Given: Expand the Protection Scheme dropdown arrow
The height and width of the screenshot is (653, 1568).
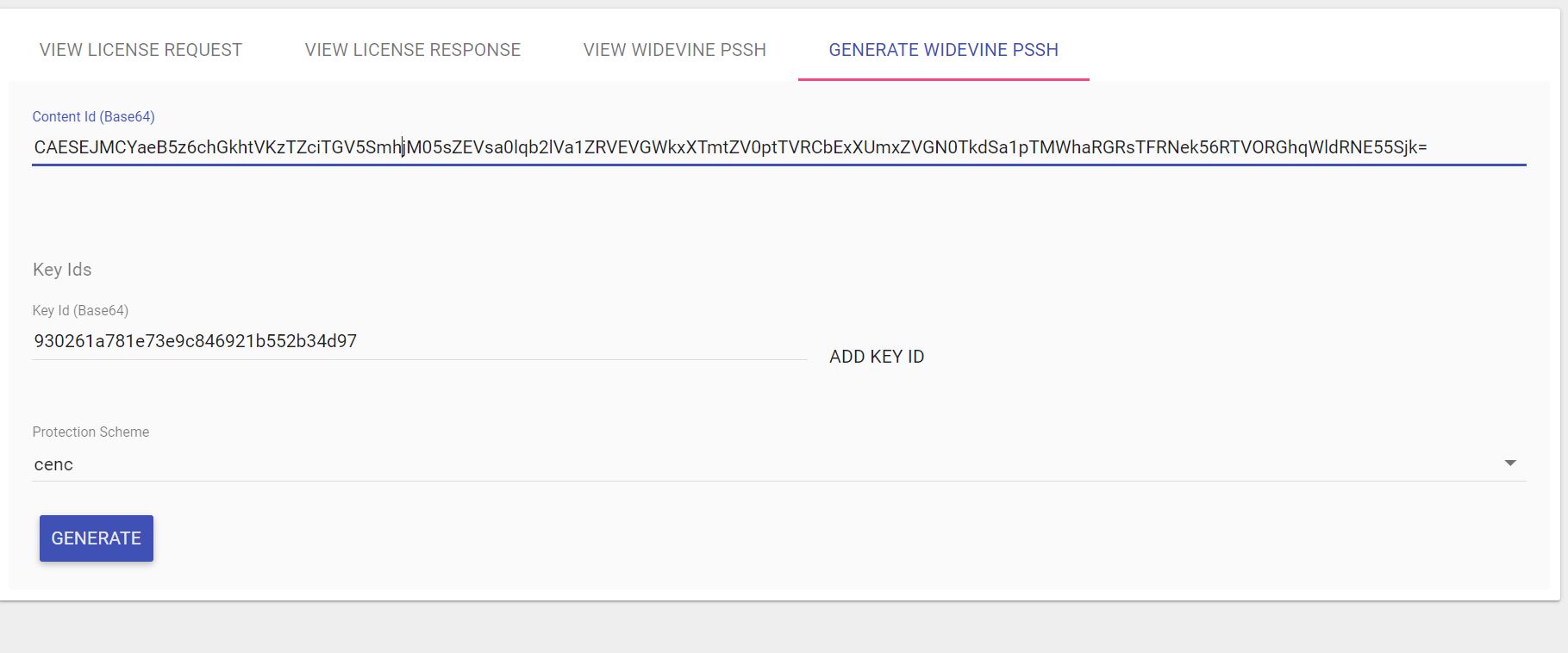Looking at the screenshot, I should point(1509,463).
